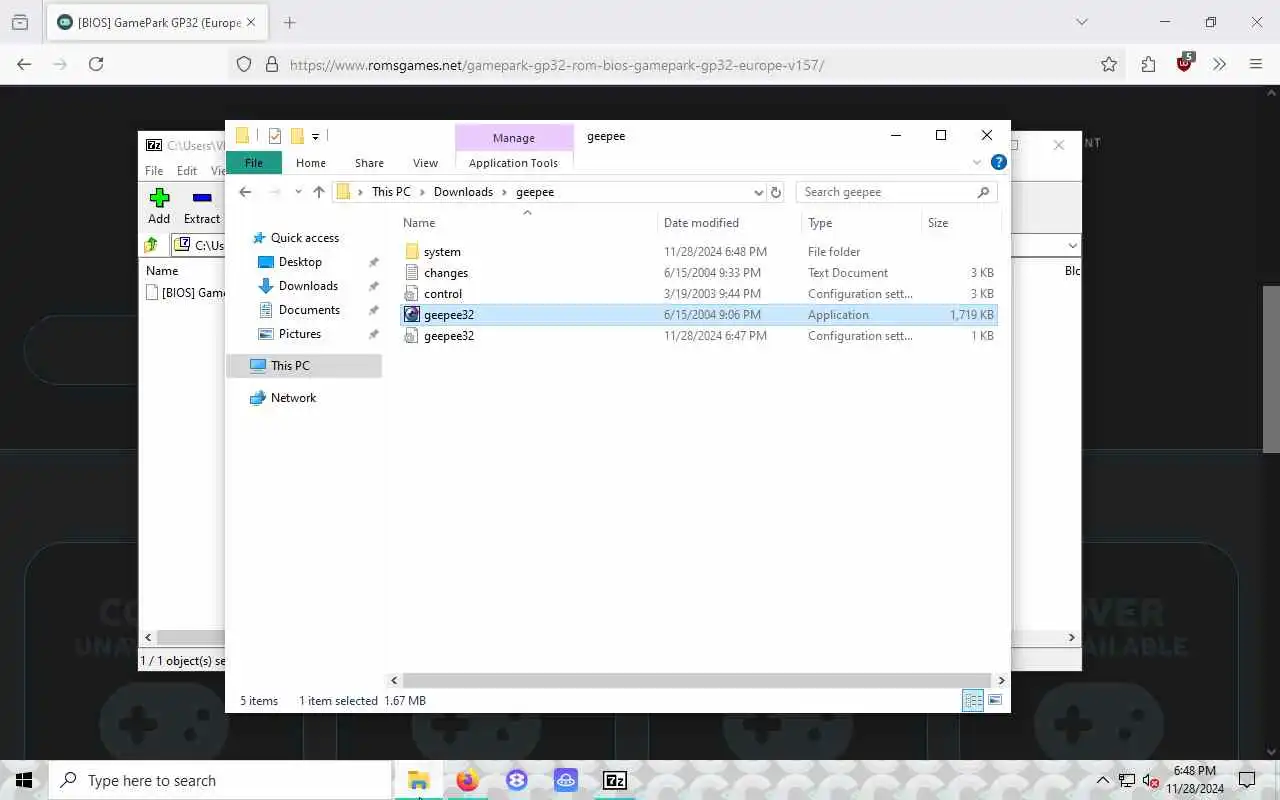This screenshot has height=800, width=1280.
Task: Open address bar history dropdown
Action: point(758,192)
